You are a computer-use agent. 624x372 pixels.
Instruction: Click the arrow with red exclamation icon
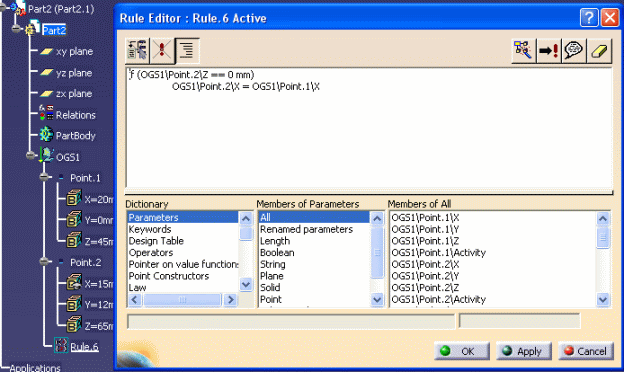[x=549, y=51]
